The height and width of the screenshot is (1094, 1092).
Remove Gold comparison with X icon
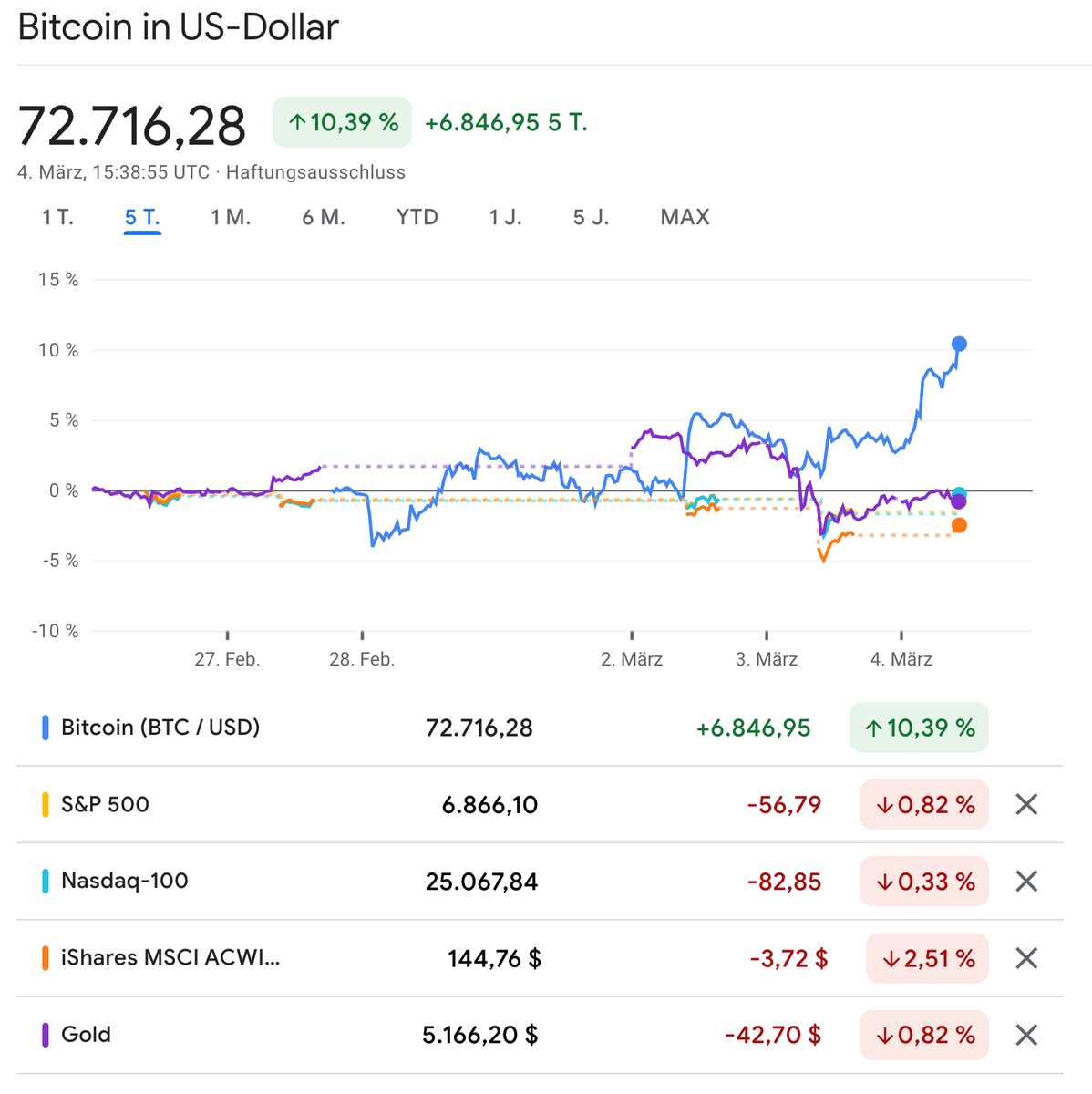pos(1026,1035)
